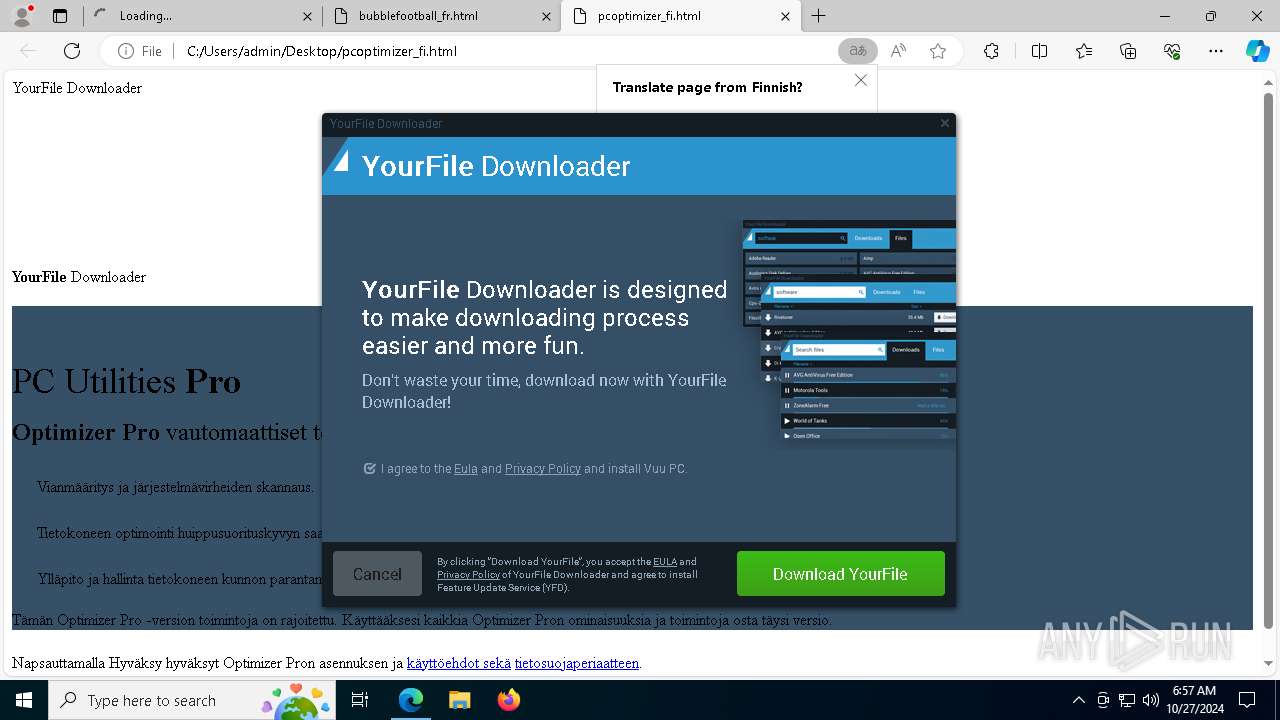This screenshot has width=1280, height=720.
Task: Click Download YourFile green button
Action: tap(840, 574)
